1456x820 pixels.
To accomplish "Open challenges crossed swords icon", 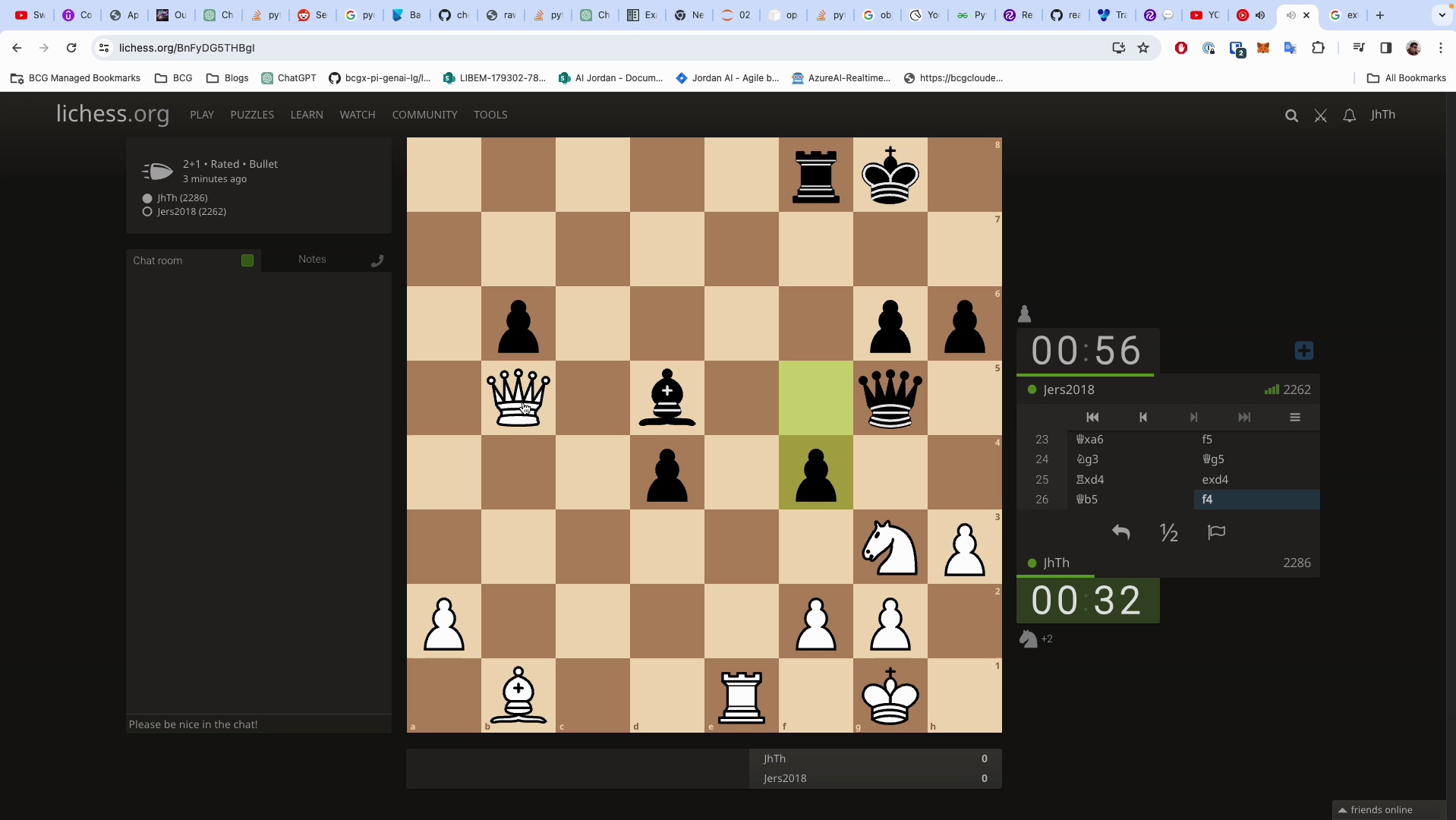I will [1320, 115].
